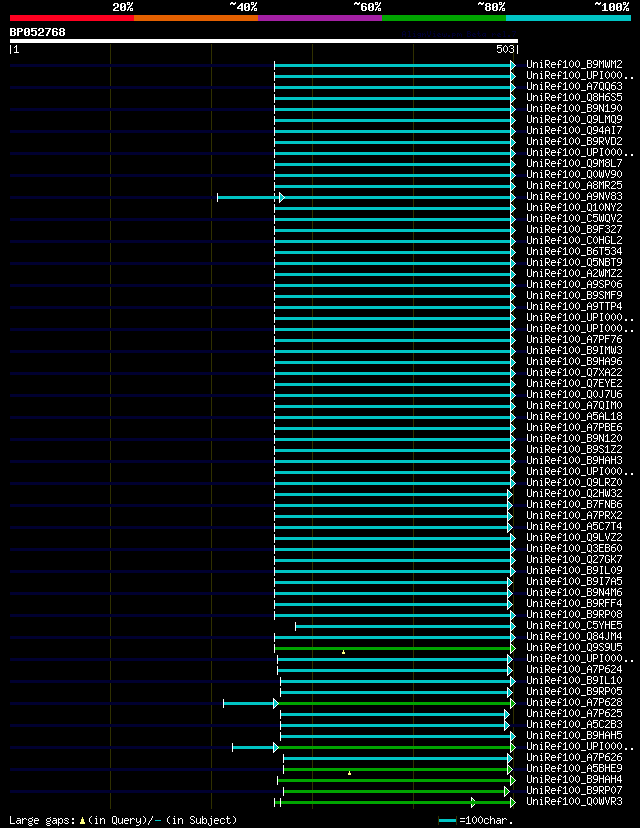This screenshot has height=828, width=640.
Task: Select the UniRef100_A5AL18 label
Action: [574, 417]
